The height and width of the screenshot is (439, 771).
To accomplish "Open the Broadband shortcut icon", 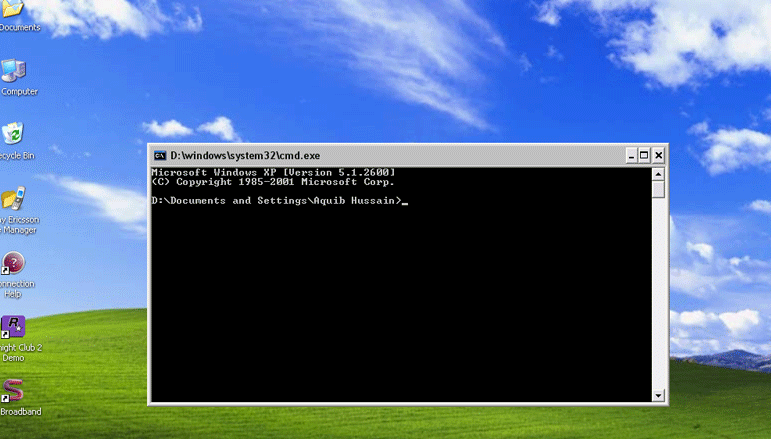I will click(13, 391).
